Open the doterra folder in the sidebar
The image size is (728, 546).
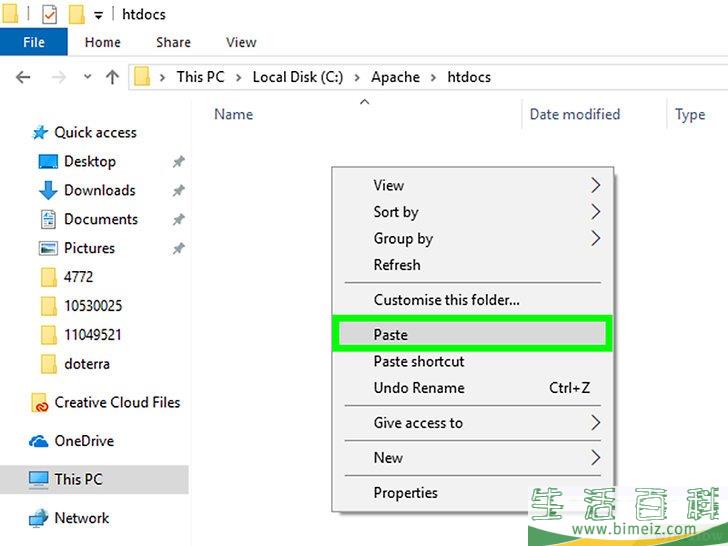(87, 364)
